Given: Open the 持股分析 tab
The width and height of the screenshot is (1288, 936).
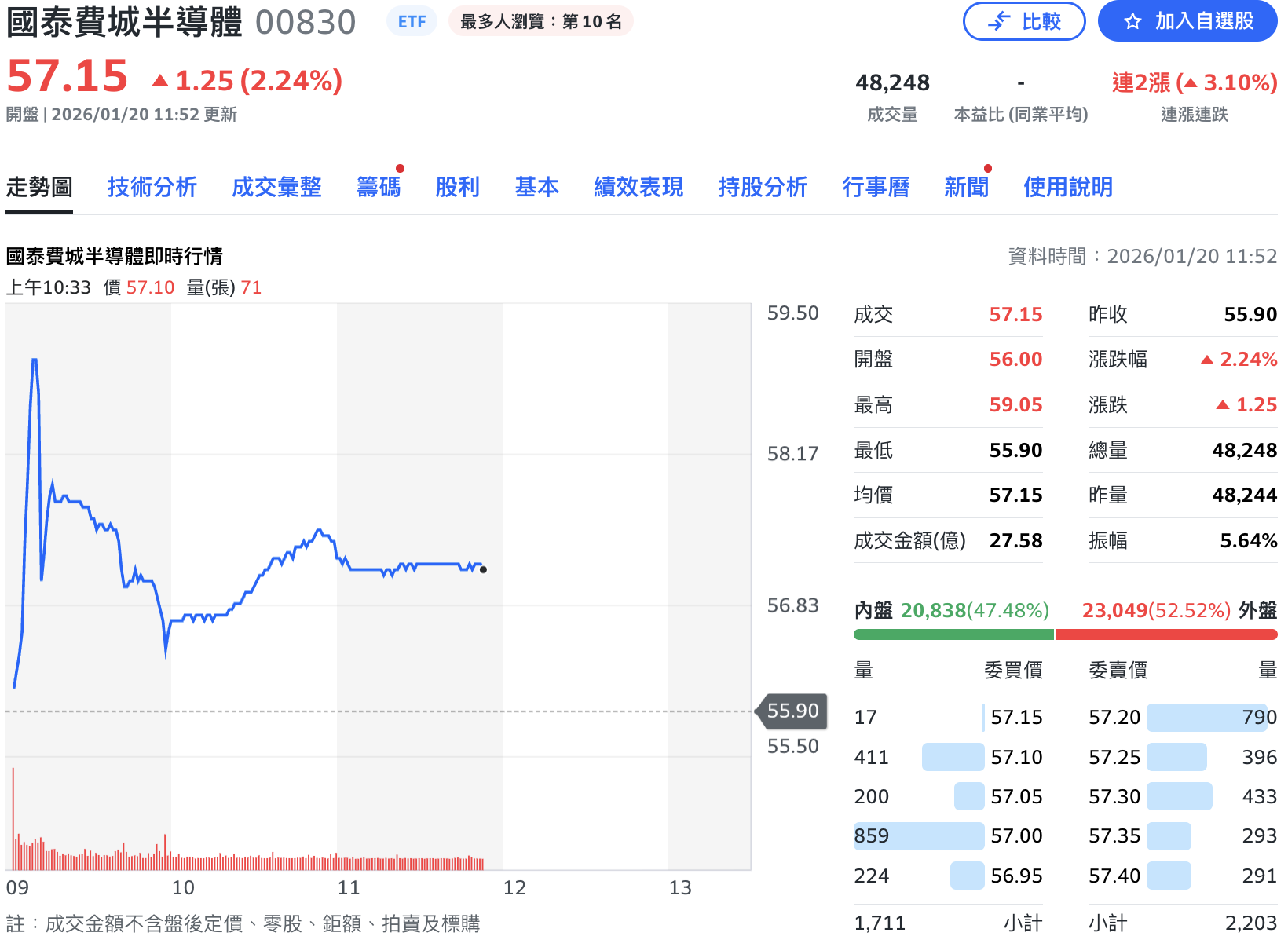Looking at the screenshot, I should click(763, 187).
